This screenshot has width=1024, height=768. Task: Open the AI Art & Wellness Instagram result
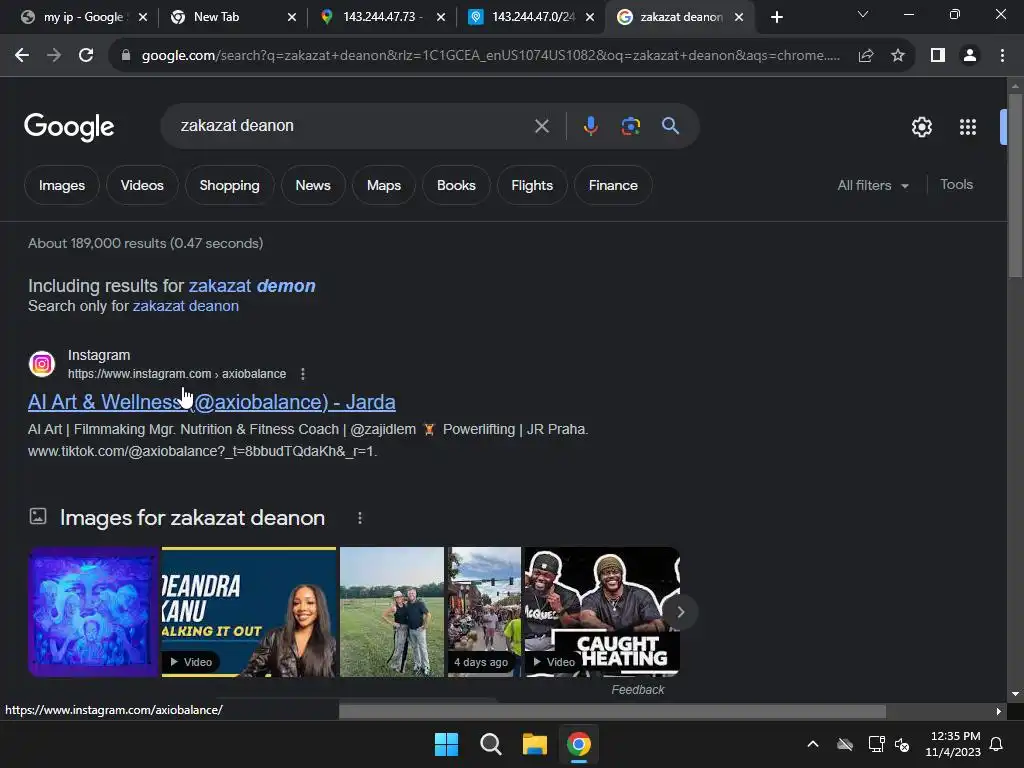[x=212, y=402]
